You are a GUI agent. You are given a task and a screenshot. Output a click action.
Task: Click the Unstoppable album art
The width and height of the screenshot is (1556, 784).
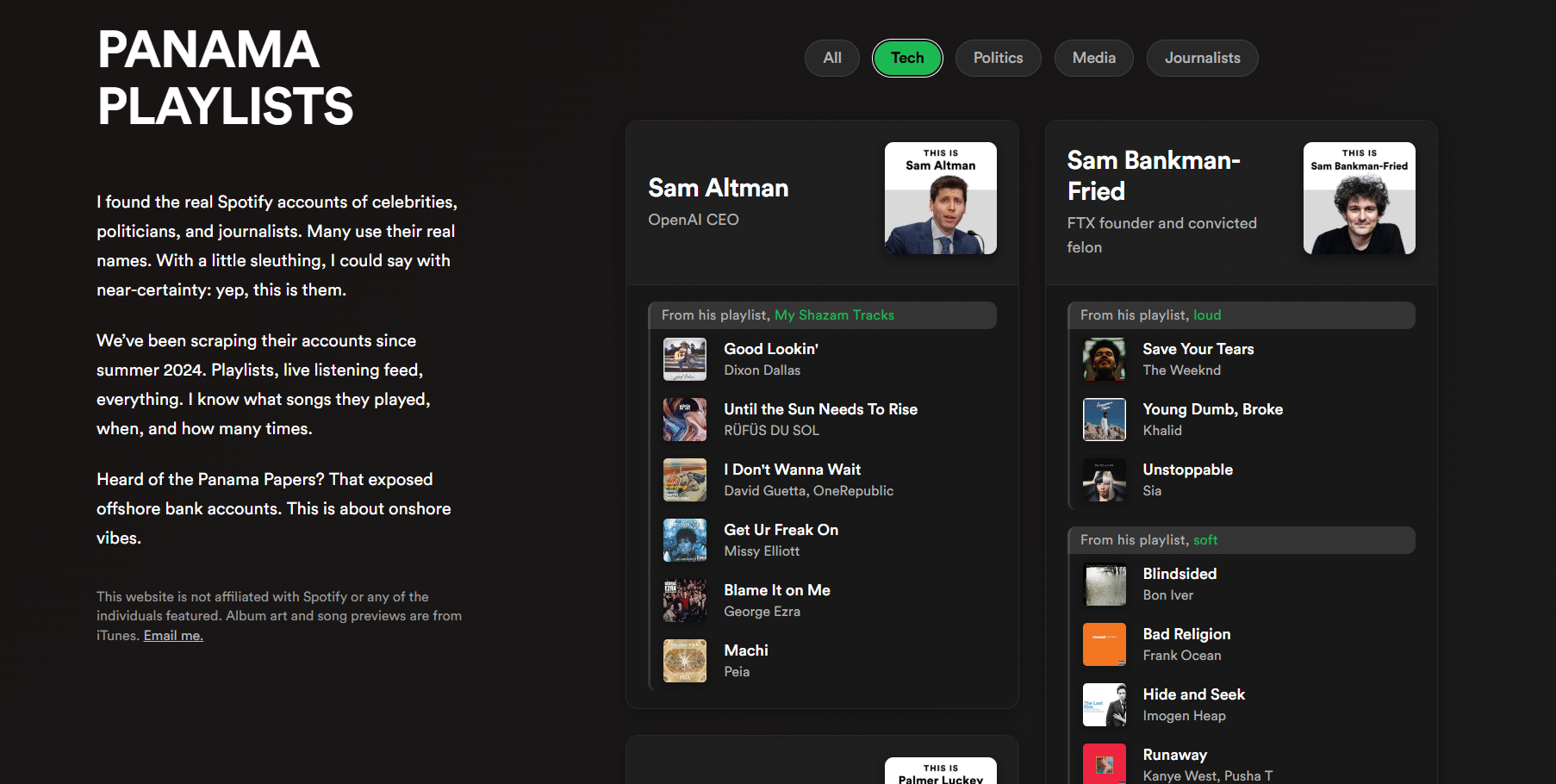tap(1105, 480)
